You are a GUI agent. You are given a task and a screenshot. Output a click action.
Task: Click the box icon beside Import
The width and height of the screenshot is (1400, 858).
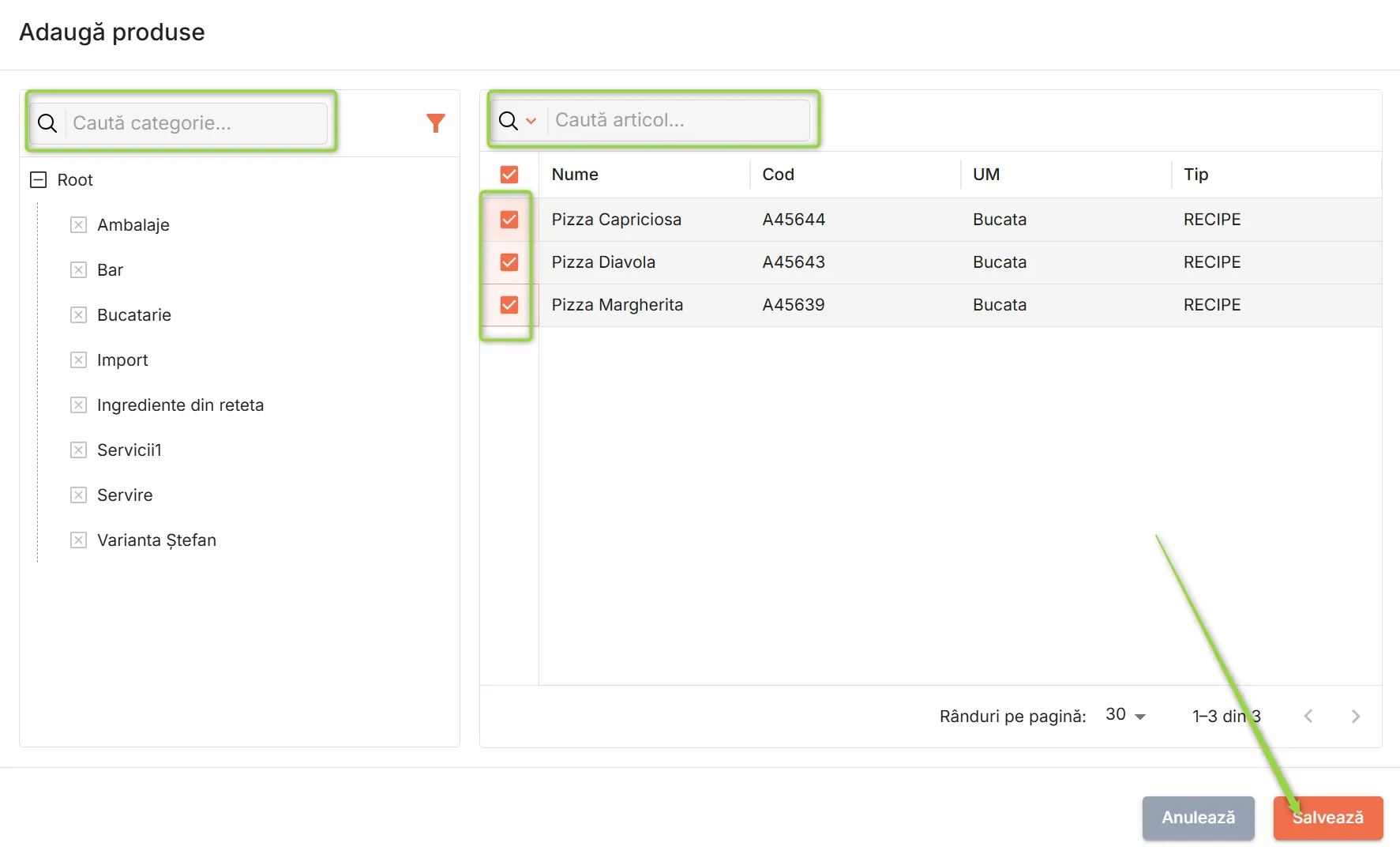tap(78, 360)
